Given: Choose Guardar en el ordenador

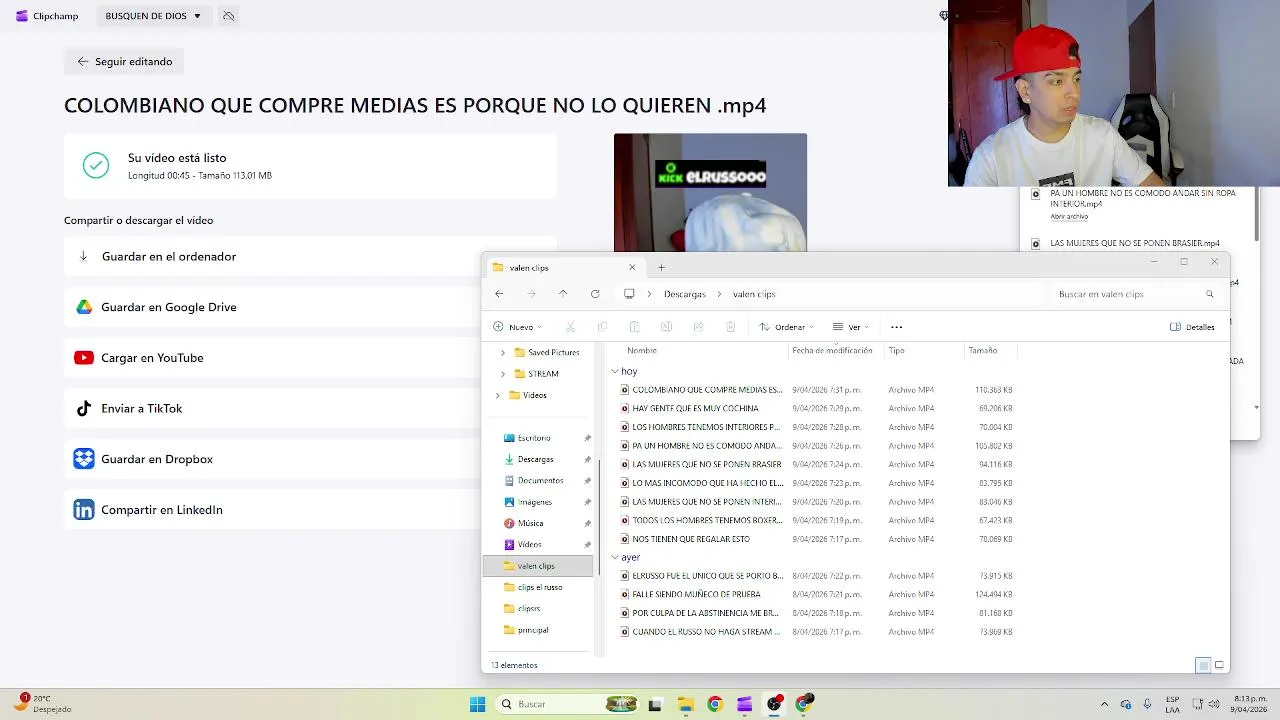Looking at the screenshot, I should click(x=310, y=256).
